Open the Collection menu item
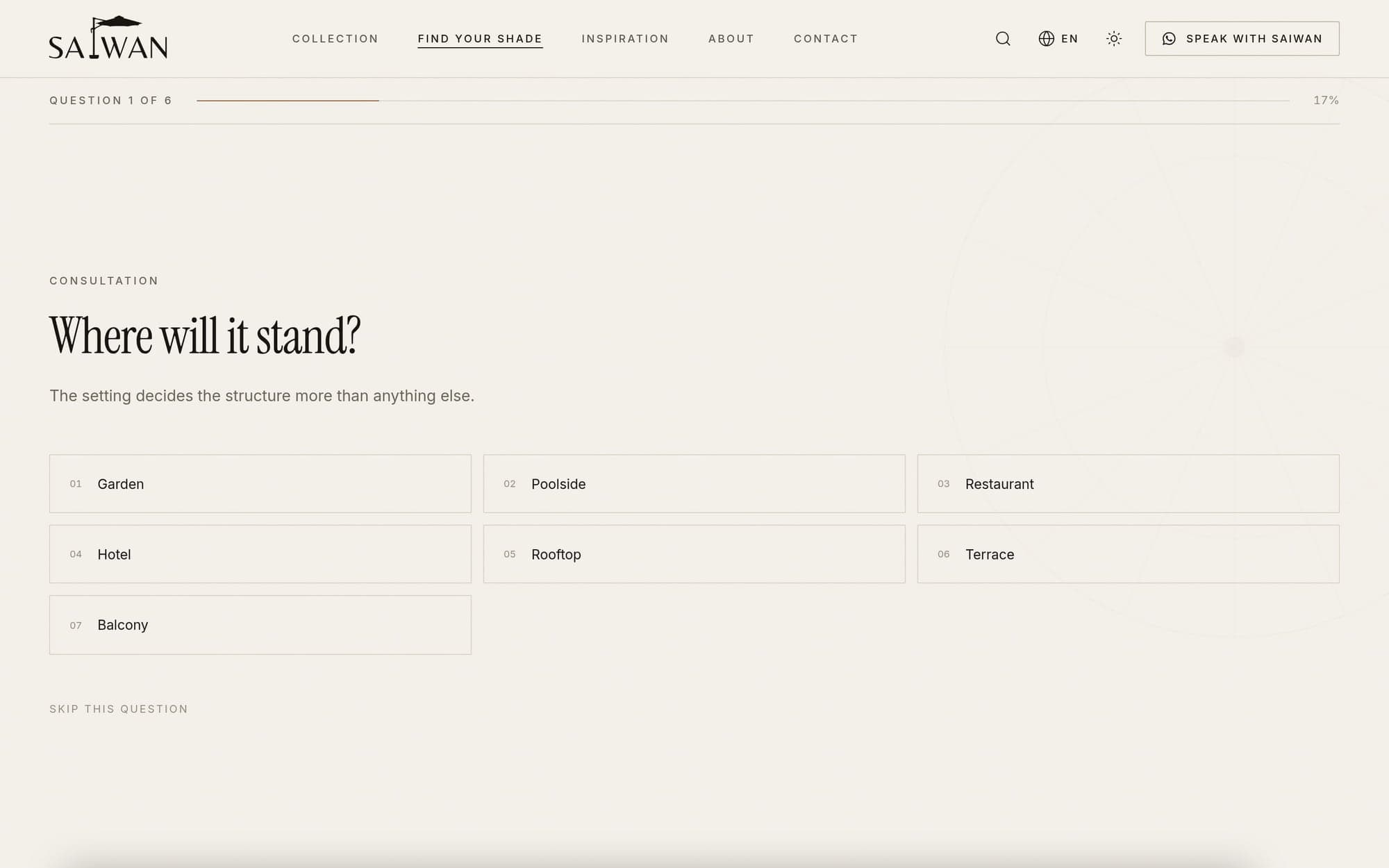The width and height of the screenshot is (1389, 868). pos(335,39)
